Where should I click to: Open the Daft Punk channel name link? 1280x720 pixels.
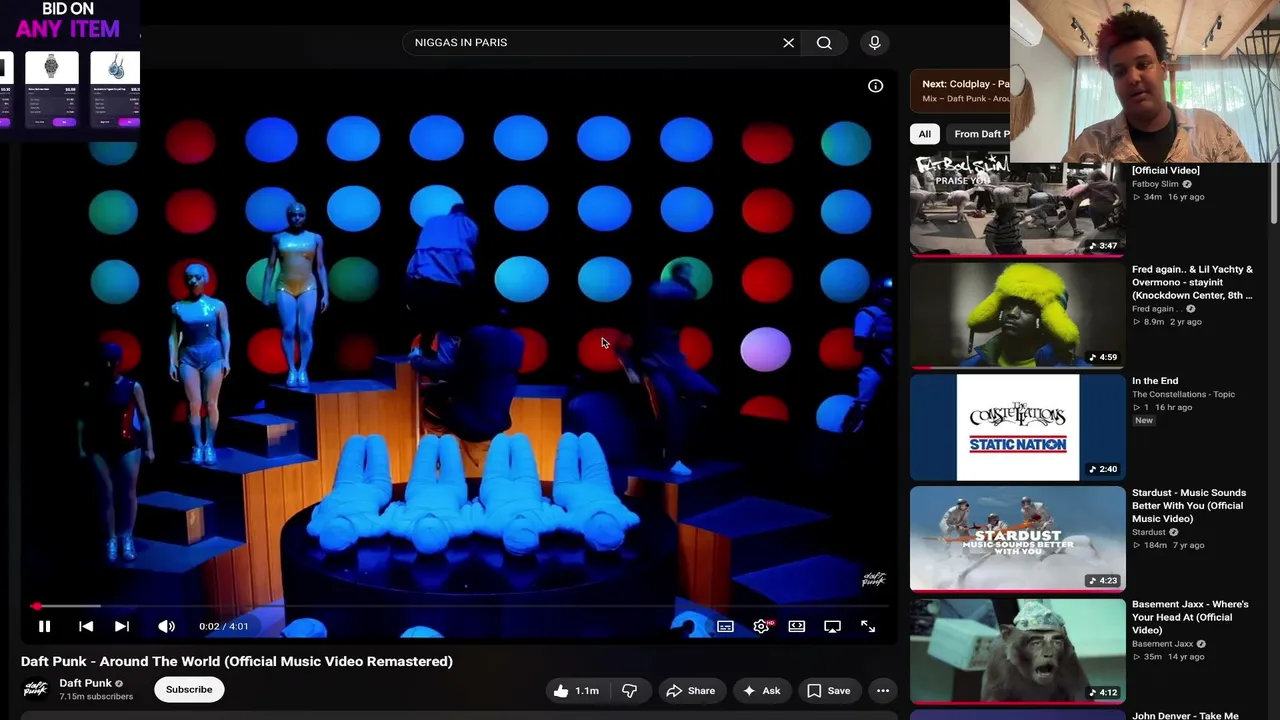tap(85, 683)
